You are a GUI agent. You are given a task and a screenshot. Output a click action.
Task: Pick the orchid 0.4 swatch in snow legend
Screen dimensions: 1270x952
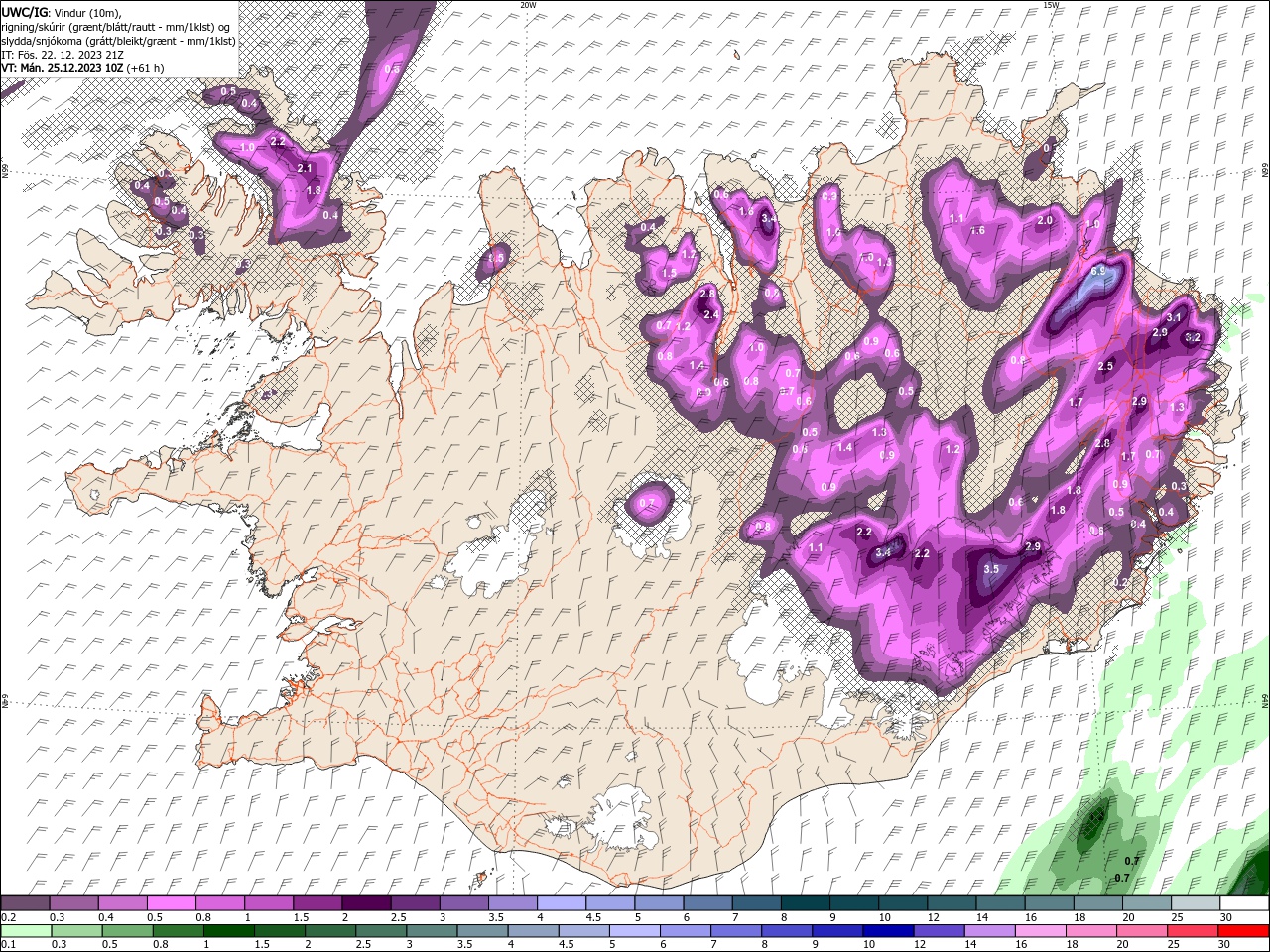point(122,903)
